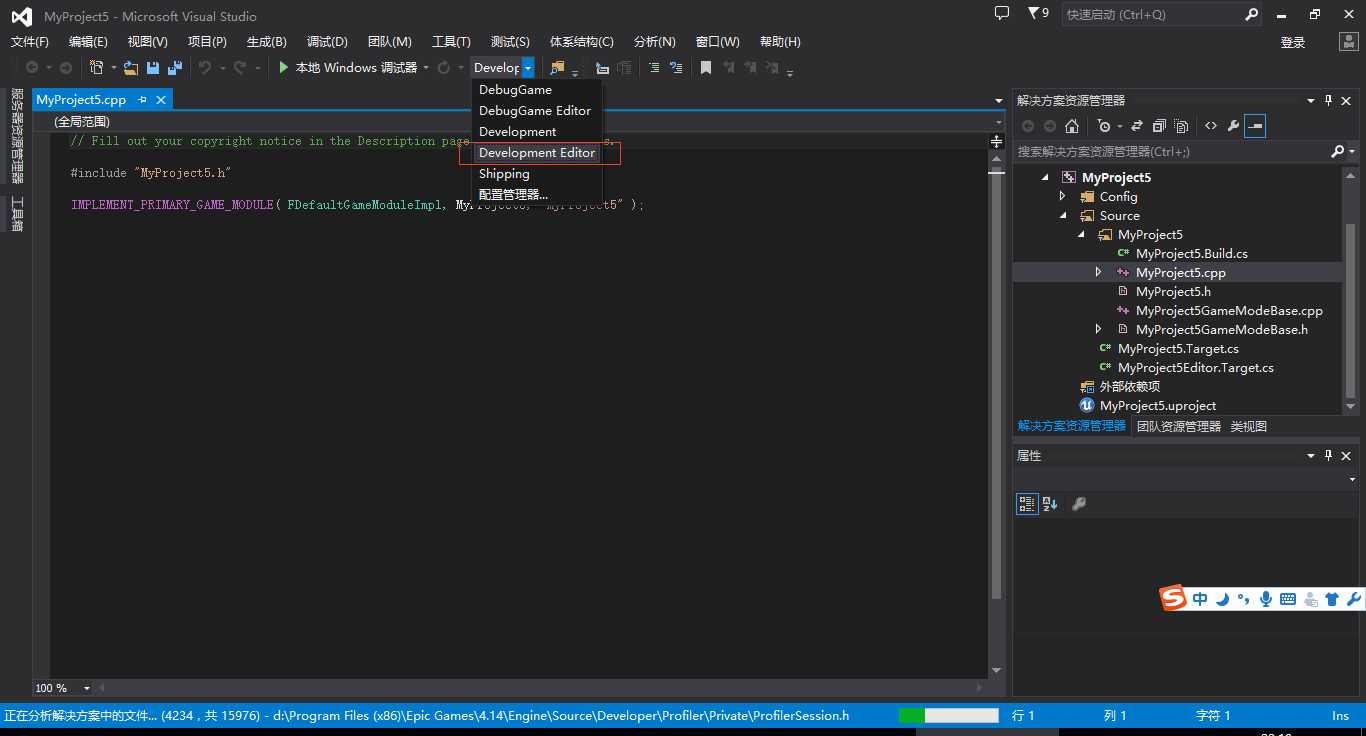The width and height of the screenshot is (1366, 736).
Task: Click the New Project icon in toolbar
Action: (x=96, y=67)
